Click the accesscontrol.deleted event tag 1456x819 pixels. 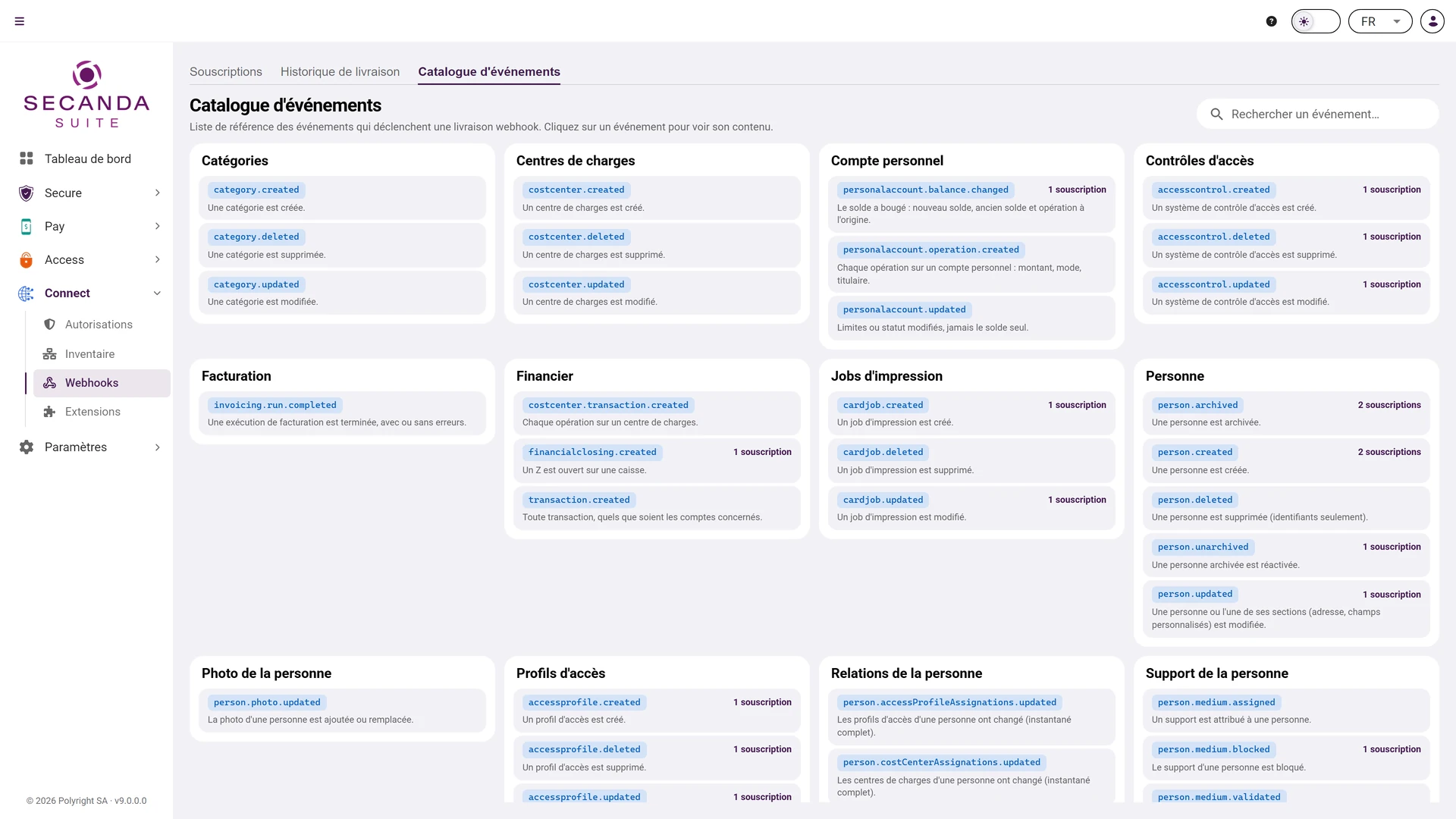[x=1213, y=237]
